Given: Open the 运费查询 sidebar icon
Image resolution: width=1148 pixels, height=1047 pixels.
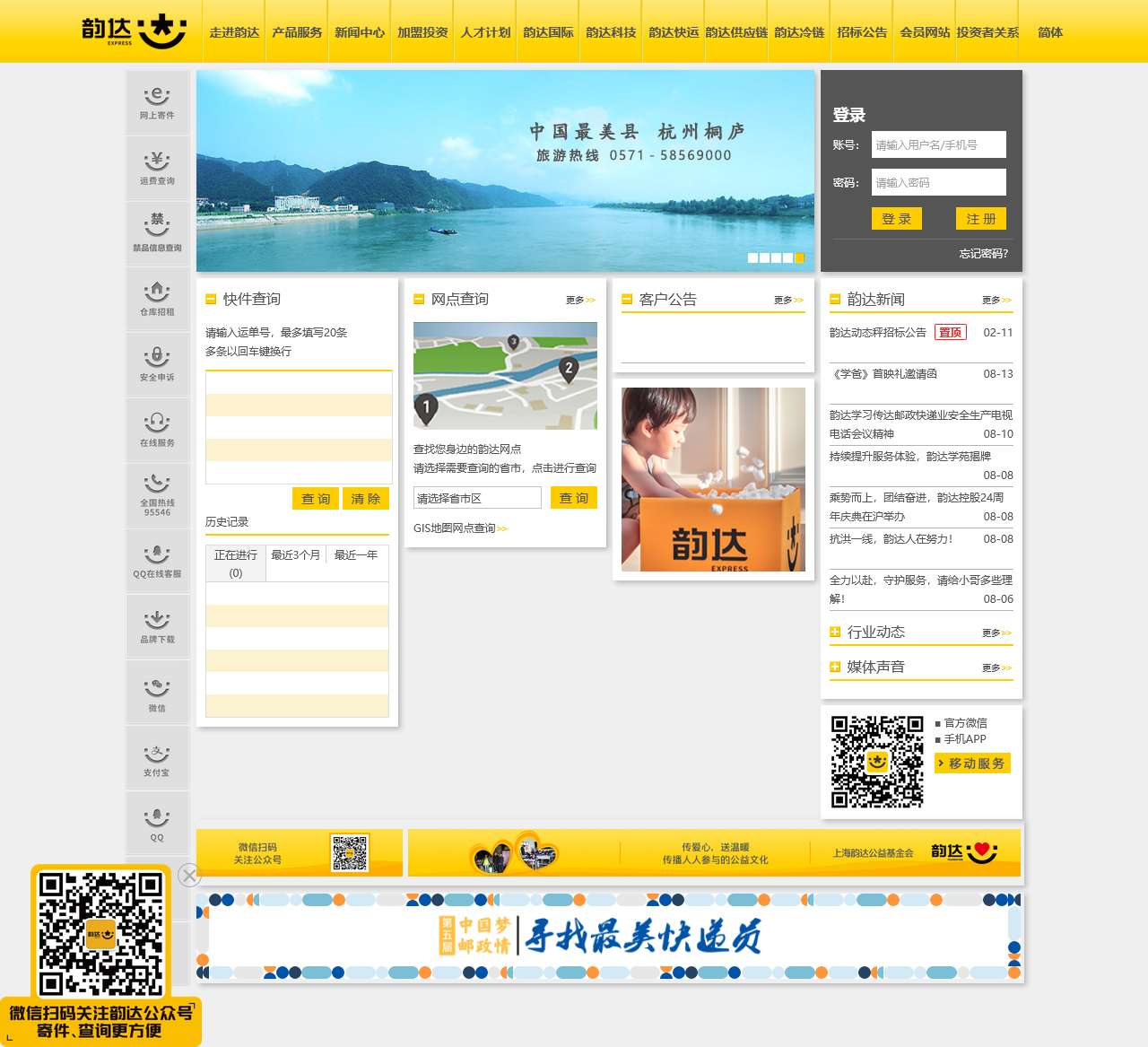Looking at the screenshot, I should click(157, 168).
